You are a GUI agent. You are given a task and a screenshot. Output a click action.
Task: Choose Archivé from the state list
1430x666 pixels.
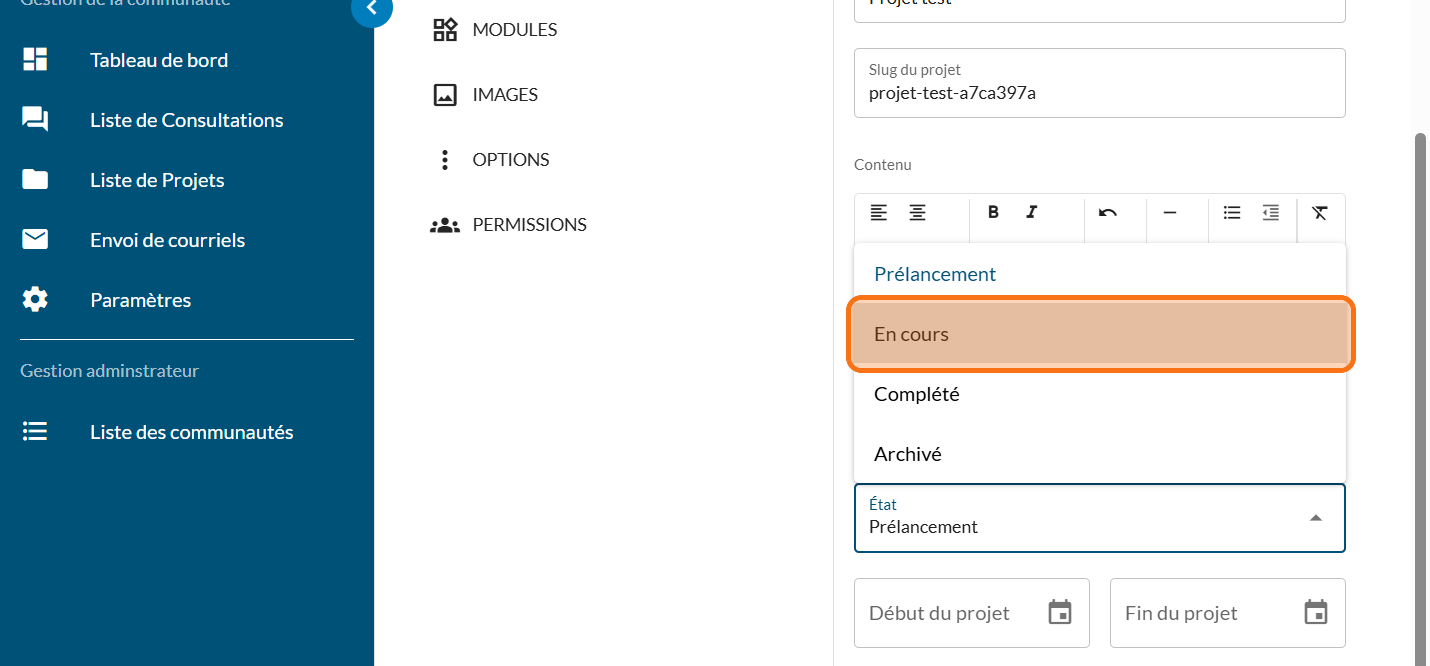(1100, 454)
